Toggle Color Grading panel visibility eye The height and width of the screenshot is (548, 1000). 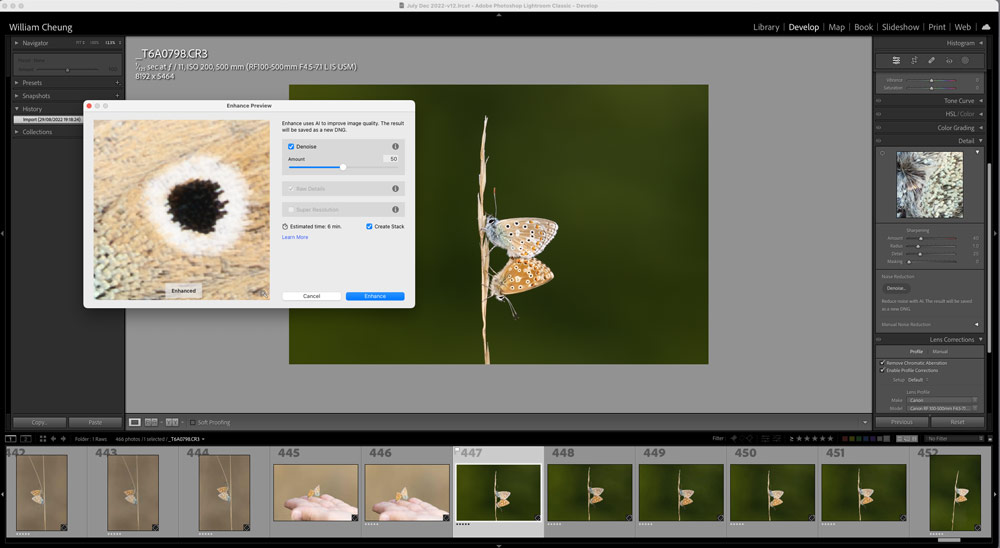(879, 128)
